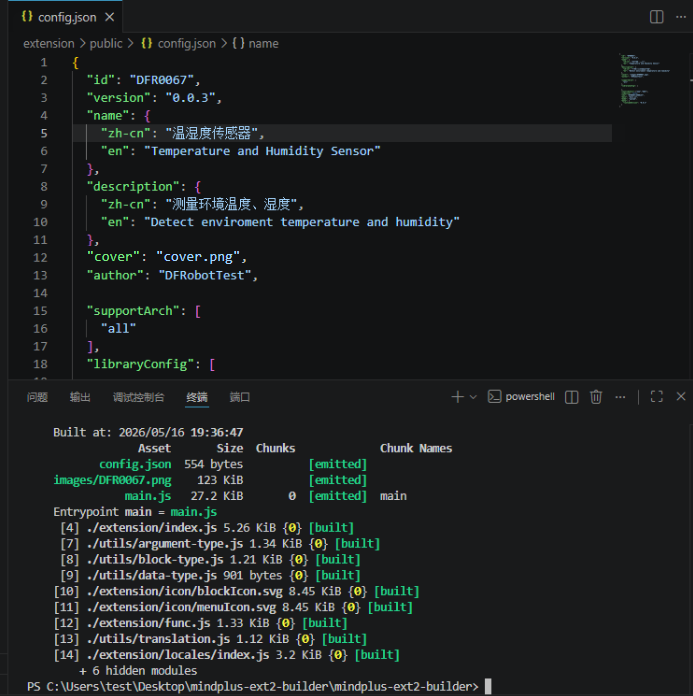
Task: Close the bottom terminal panel
Action: click(681, 396)
